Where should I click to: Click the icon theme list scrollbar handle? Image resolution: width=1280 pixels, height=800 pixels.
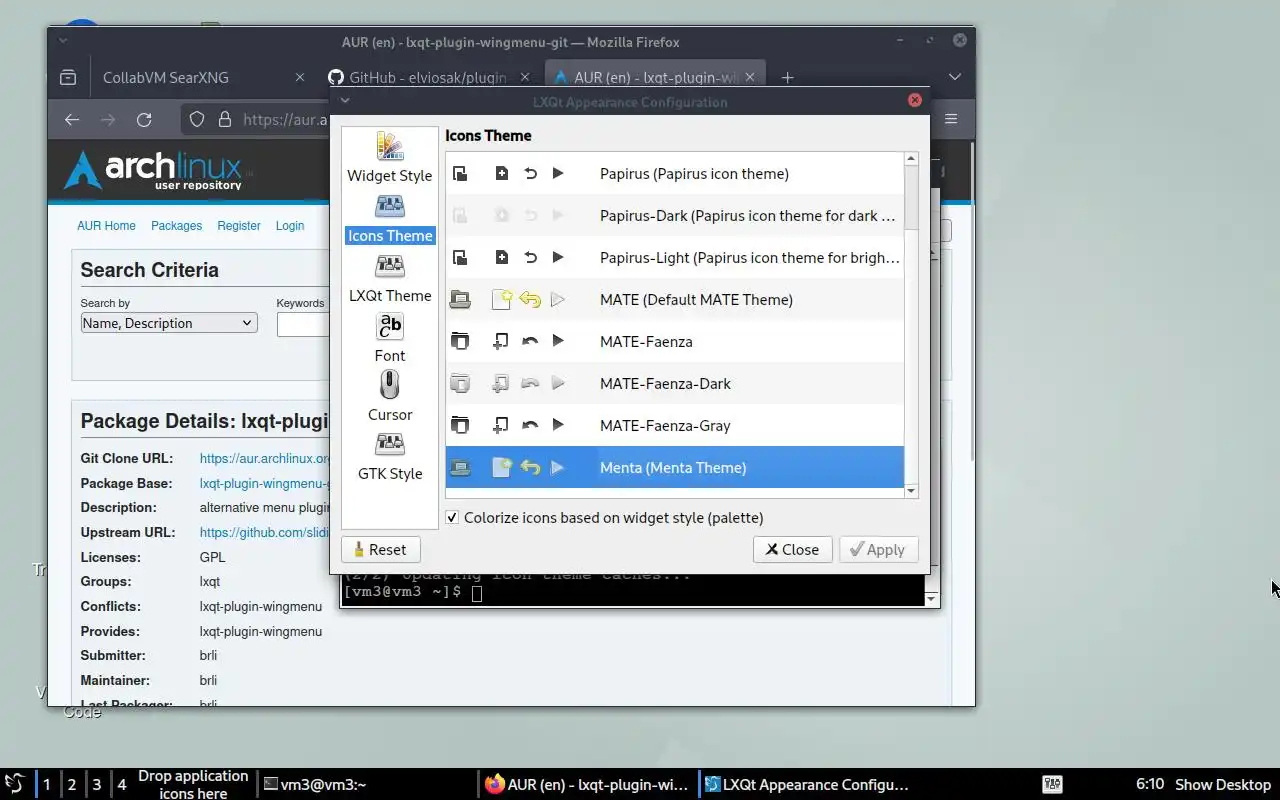point(910,198)
